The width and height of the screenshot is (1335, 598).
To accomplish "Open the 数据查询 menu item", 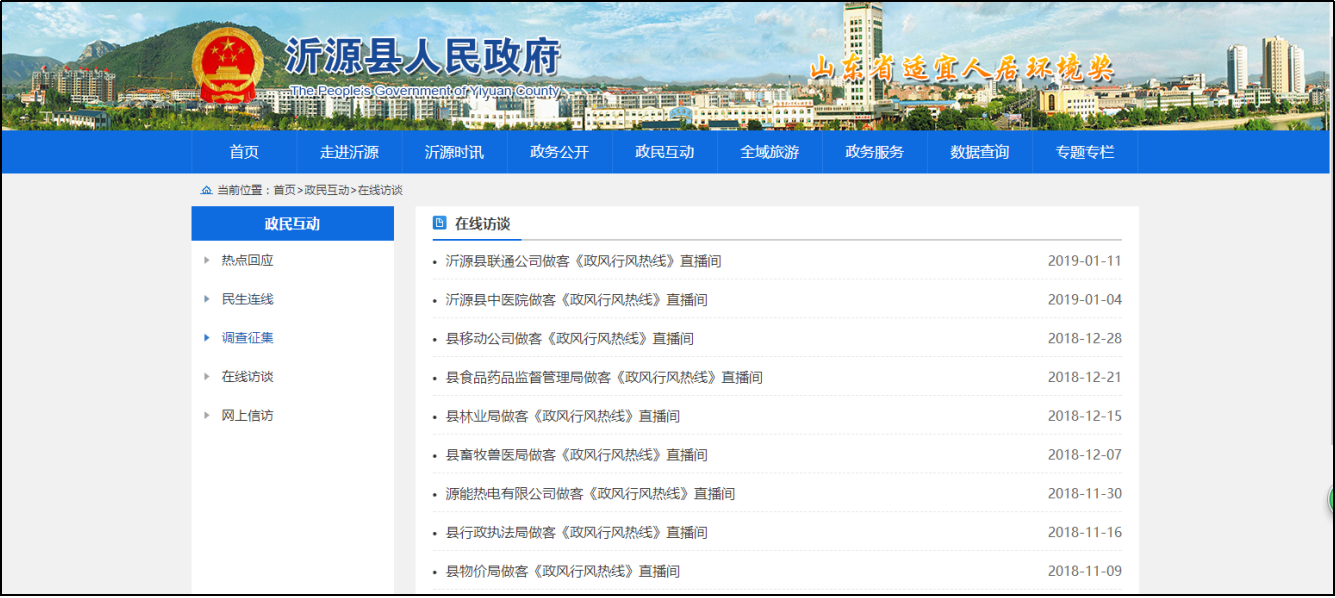I will coord(979,152).
